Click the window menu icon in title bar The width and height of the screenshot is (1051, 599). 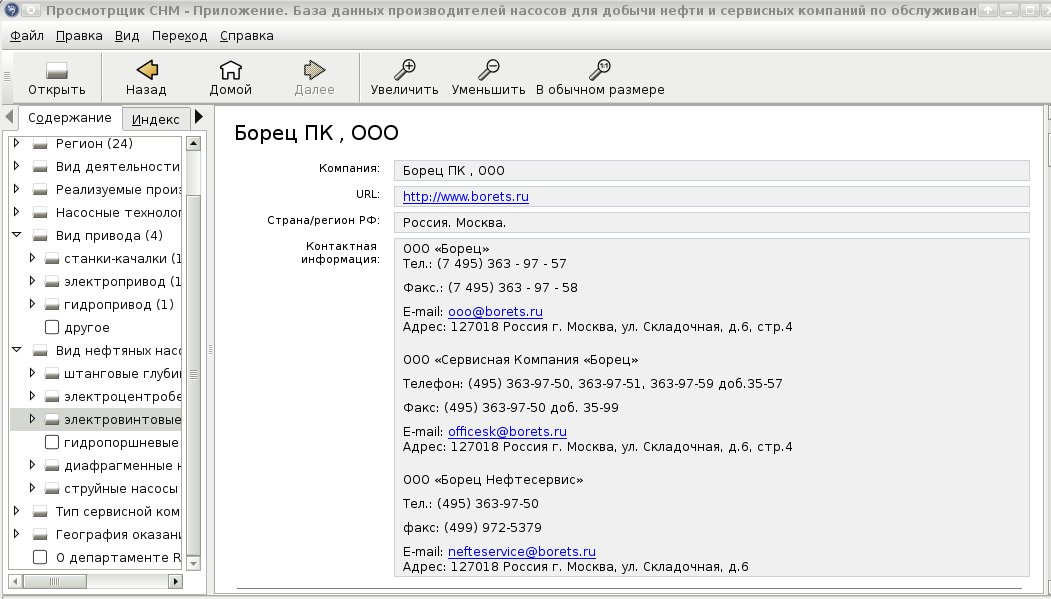tap(11, 10)
